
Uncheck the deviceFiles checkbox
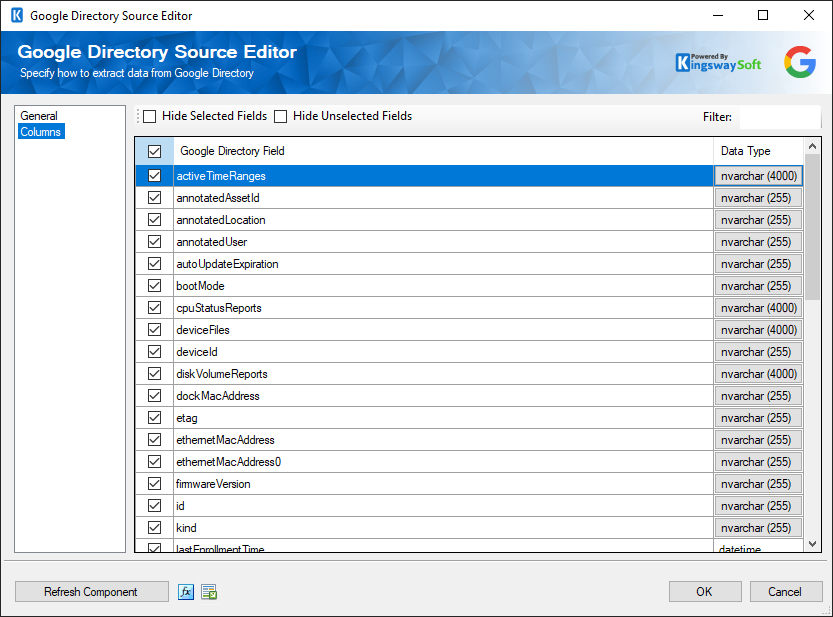(155, 329)
